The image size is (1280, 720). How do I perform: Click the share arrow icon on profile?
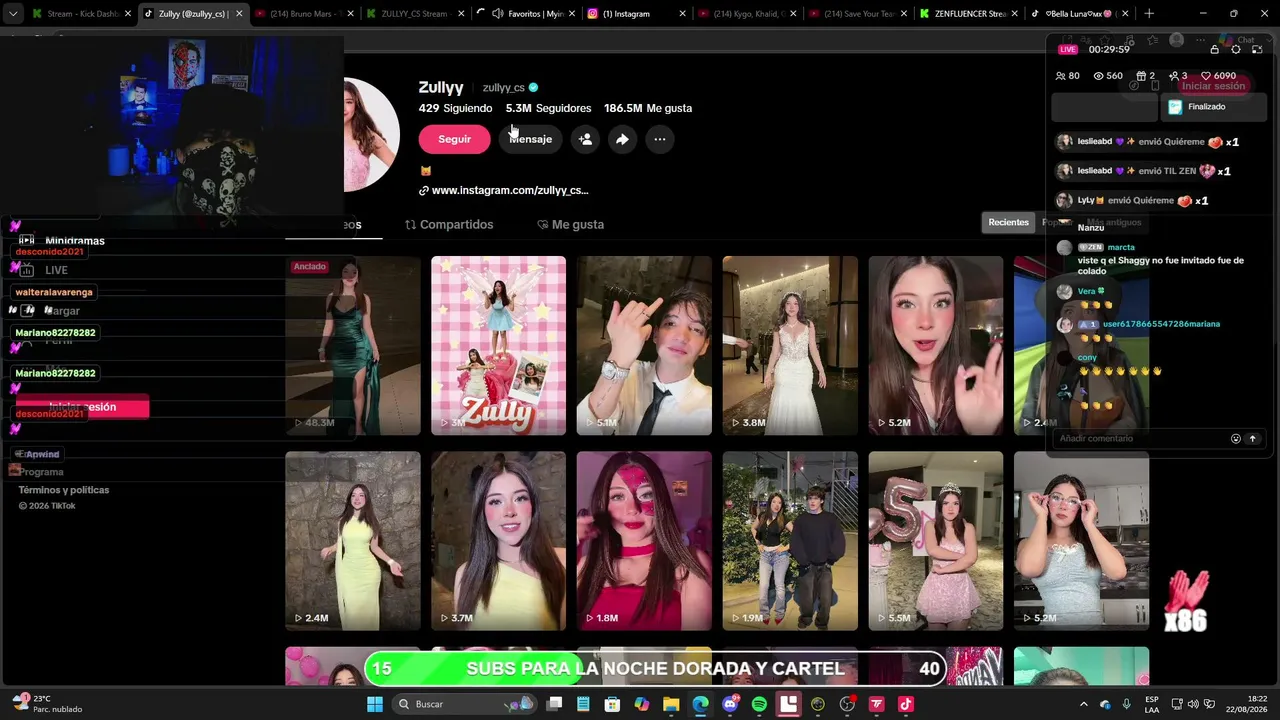622,139
